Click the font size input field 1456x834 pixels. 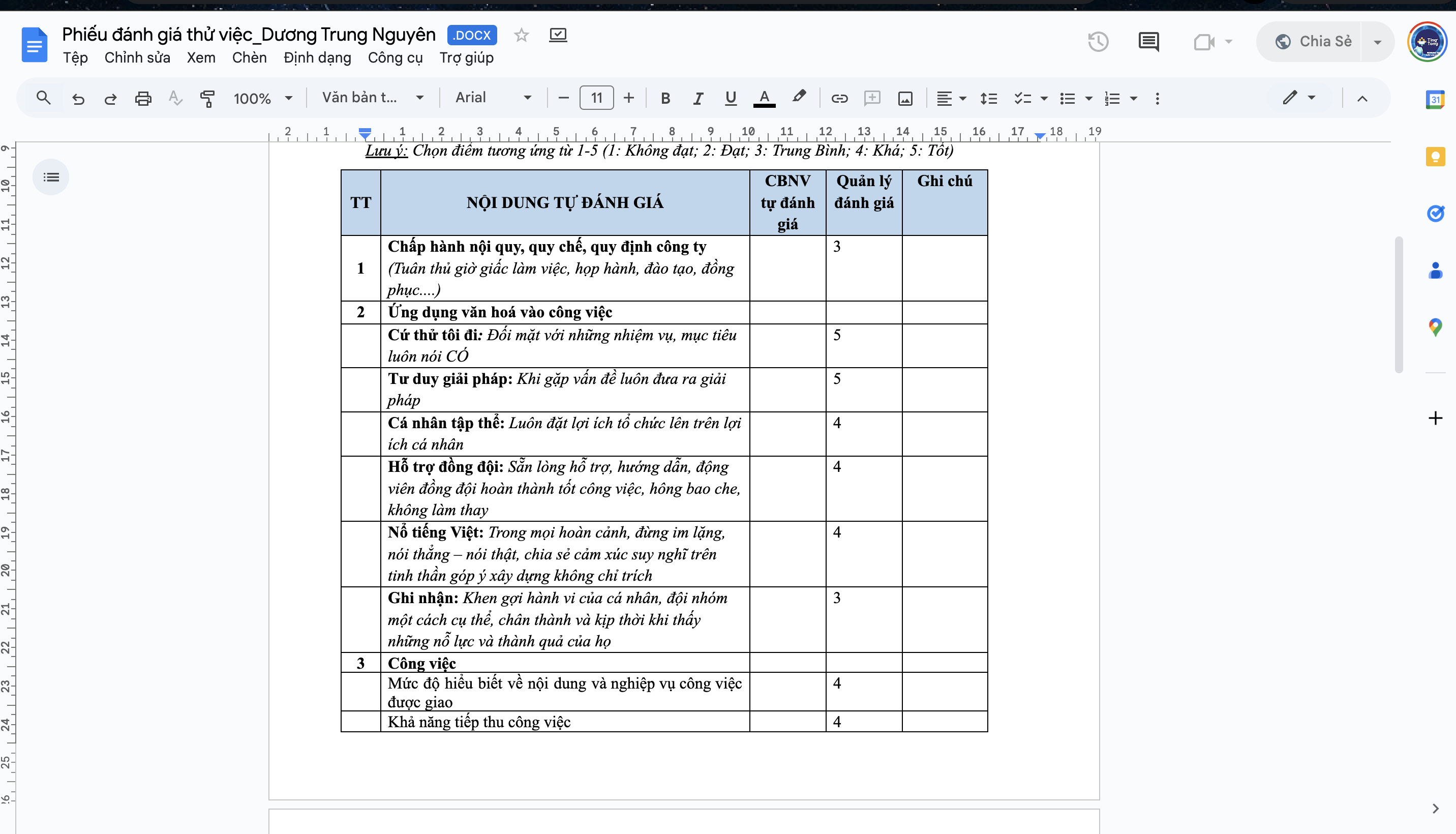596,98
